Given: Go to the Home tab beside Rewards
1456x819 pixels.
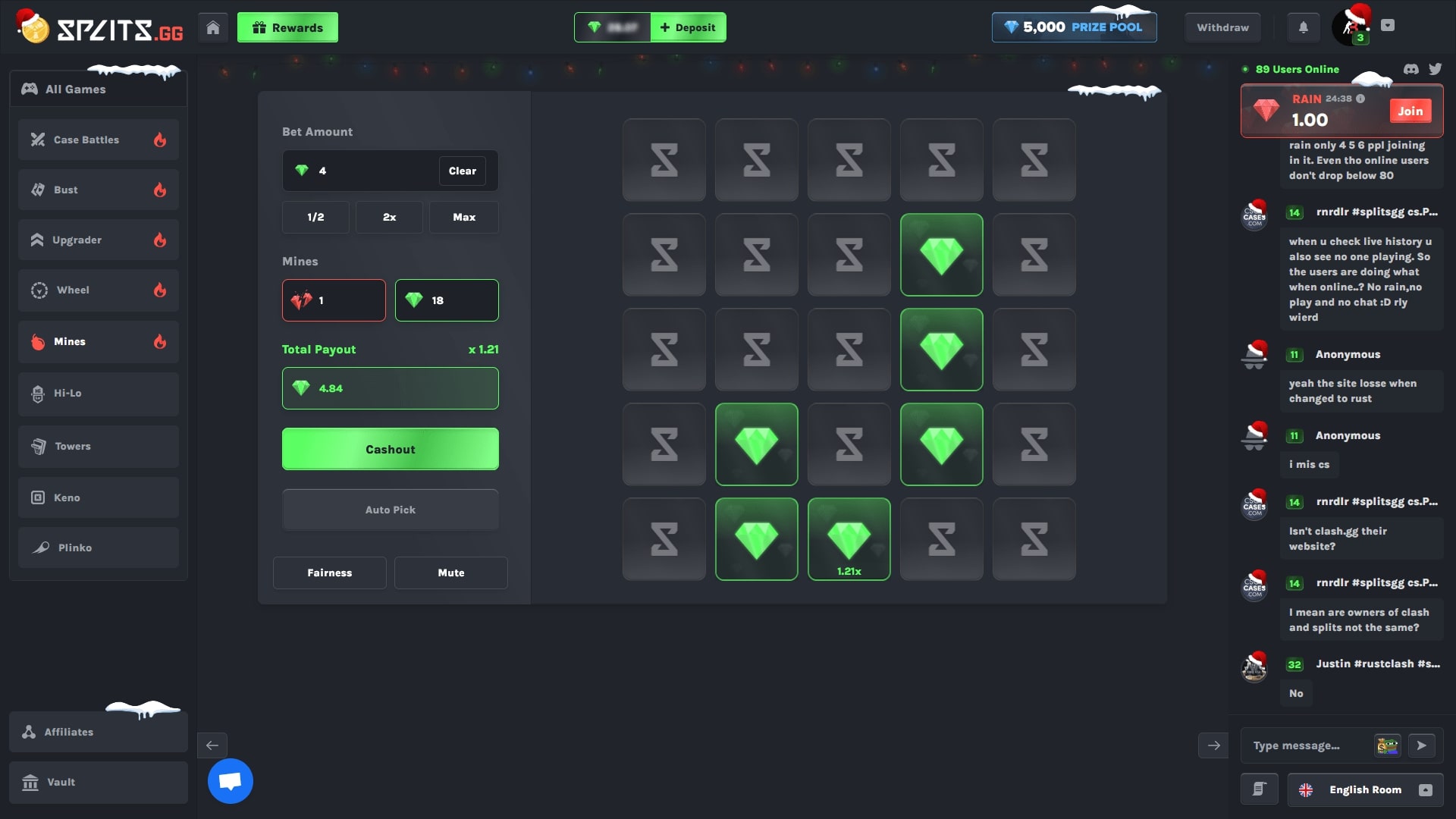Looking at the screenshot, I should (213, 27).
